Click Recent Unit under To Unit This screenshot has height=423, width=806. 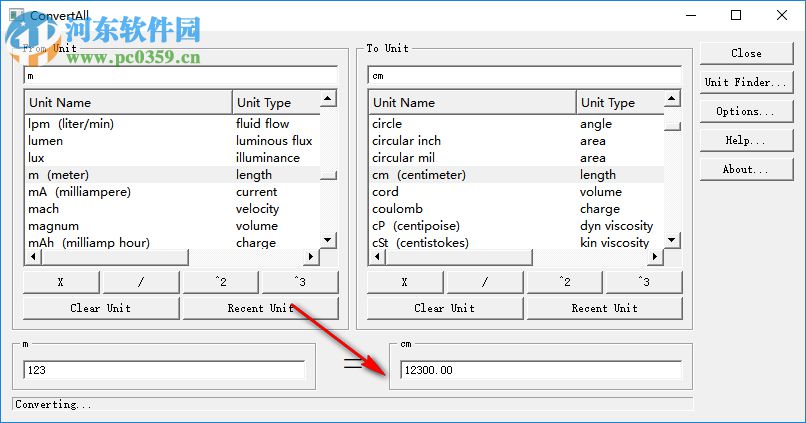pyautogui.click(x=604, y=308)
